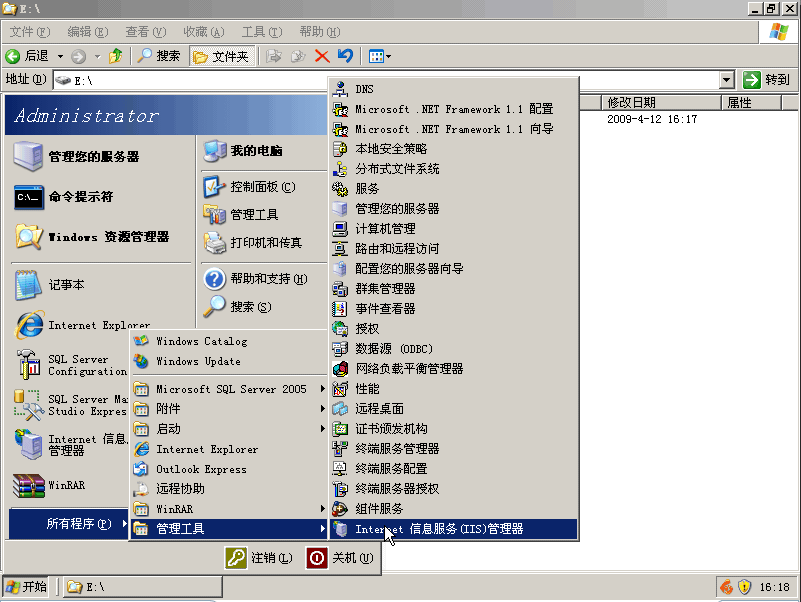Image resolution: width=801 pixels, height=602 pixels.
Task: Sort by the 修改日期 column header
Action: click(661, 103)
